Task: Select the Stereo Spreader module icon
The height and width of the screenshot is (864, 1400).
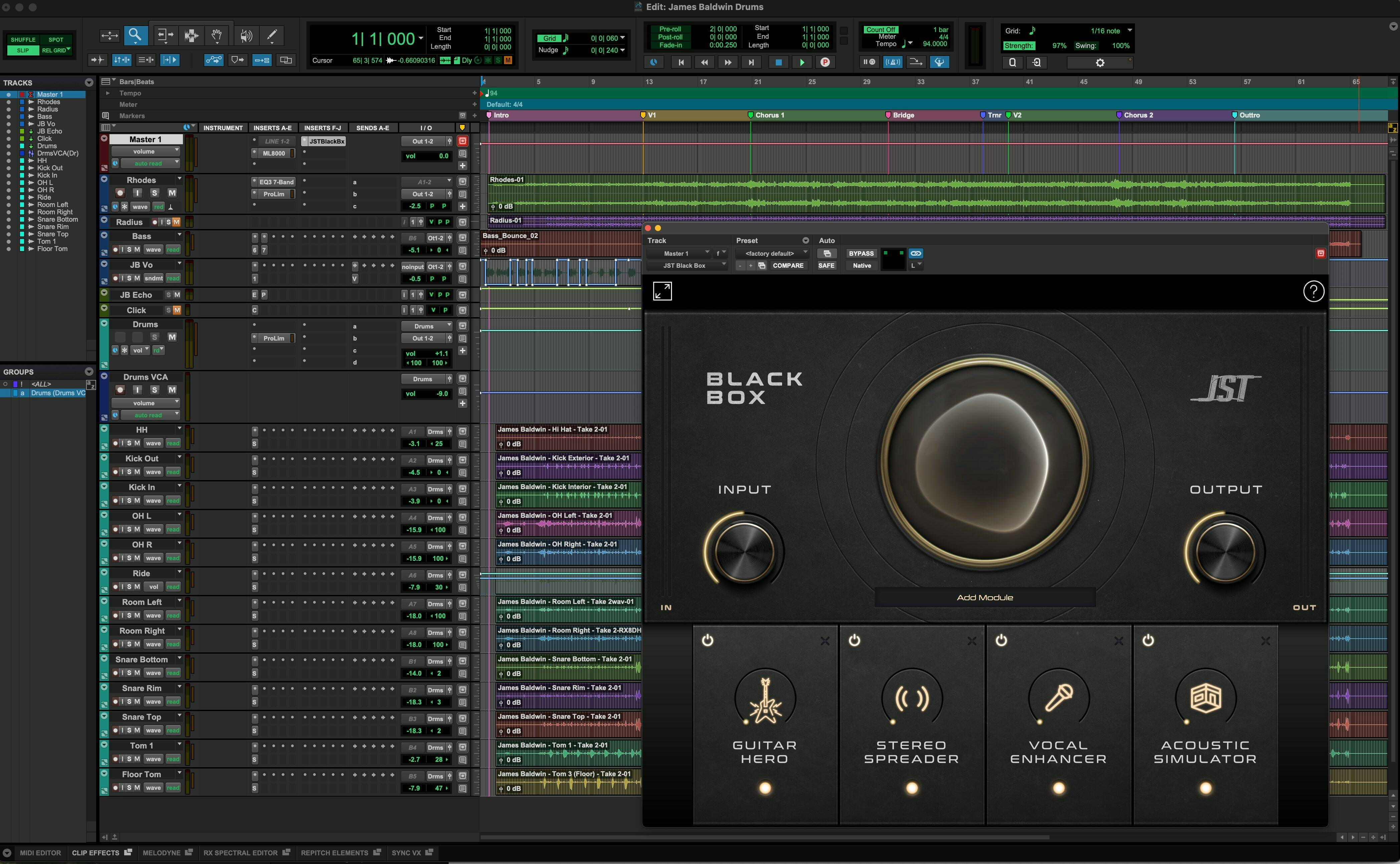Action: point(912,698)
